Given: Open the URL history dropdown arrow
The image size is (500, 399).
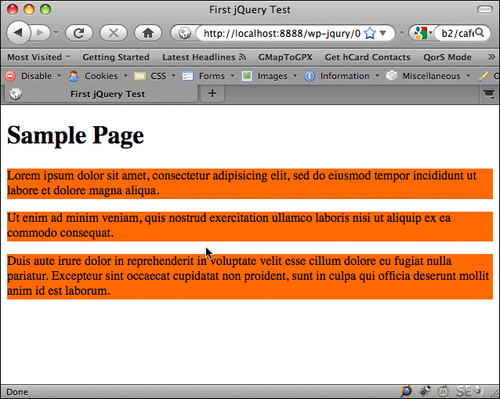Looking at the screenshot, I should coord(383,33).
